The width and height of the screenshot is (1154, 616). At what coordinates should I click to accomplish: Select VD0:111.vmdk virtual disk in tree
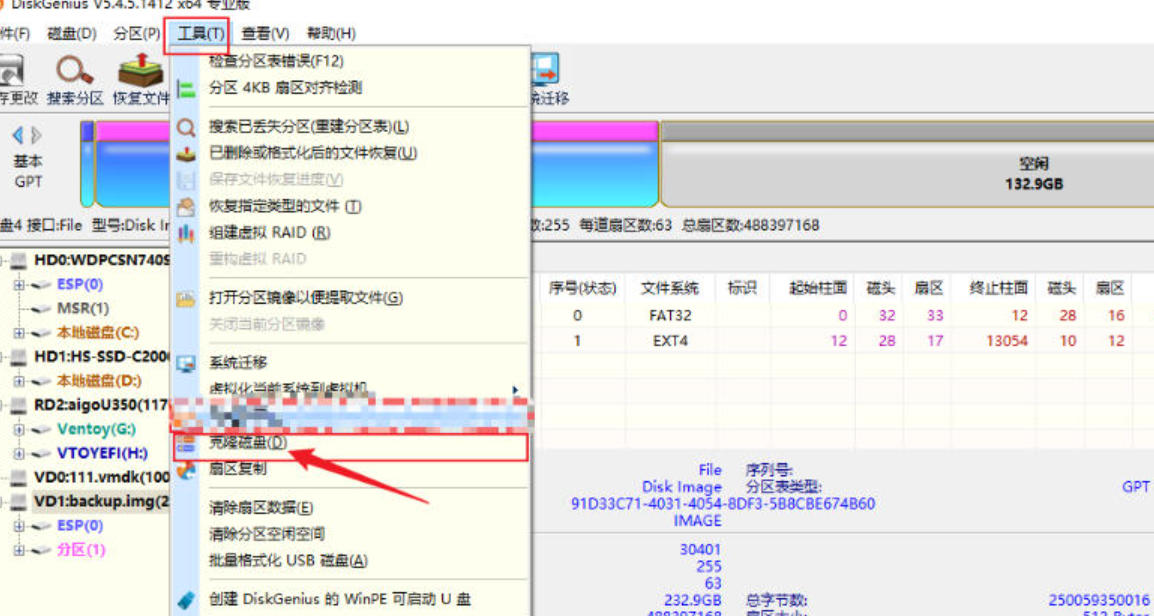(102, 477)
